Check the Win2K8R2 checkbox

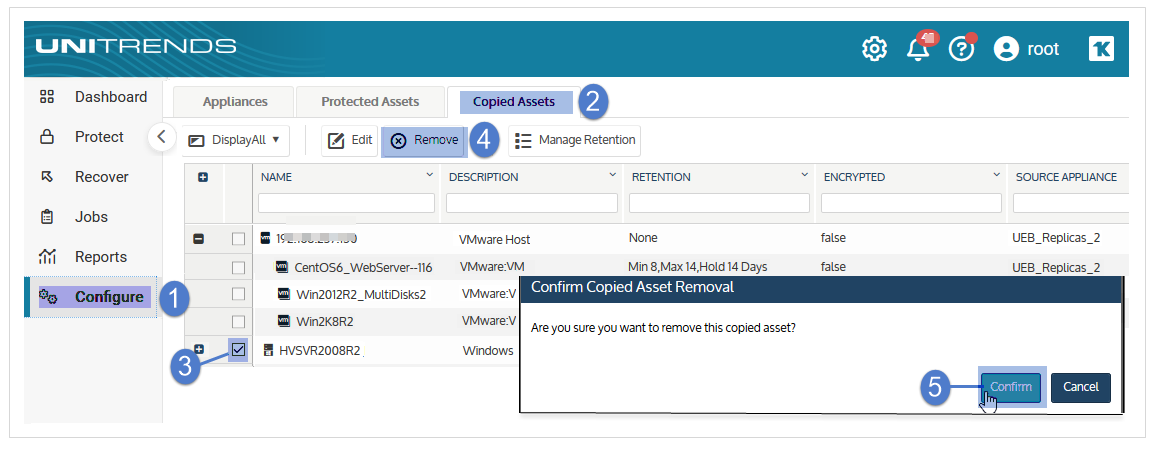[238, 322]
